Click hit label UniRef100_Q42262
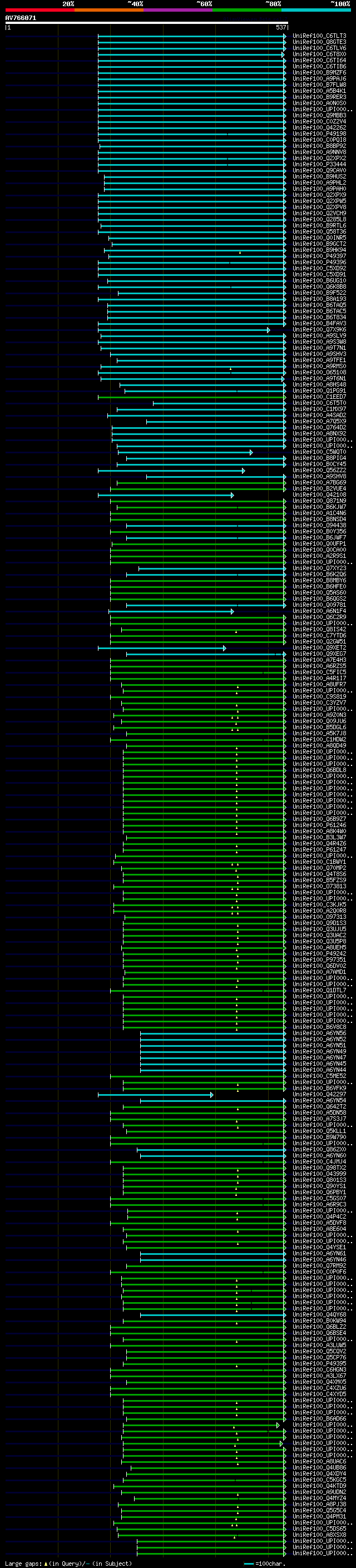Image resolution: width=356 pixels, height=1568 pixels. [x=319, y=128]
